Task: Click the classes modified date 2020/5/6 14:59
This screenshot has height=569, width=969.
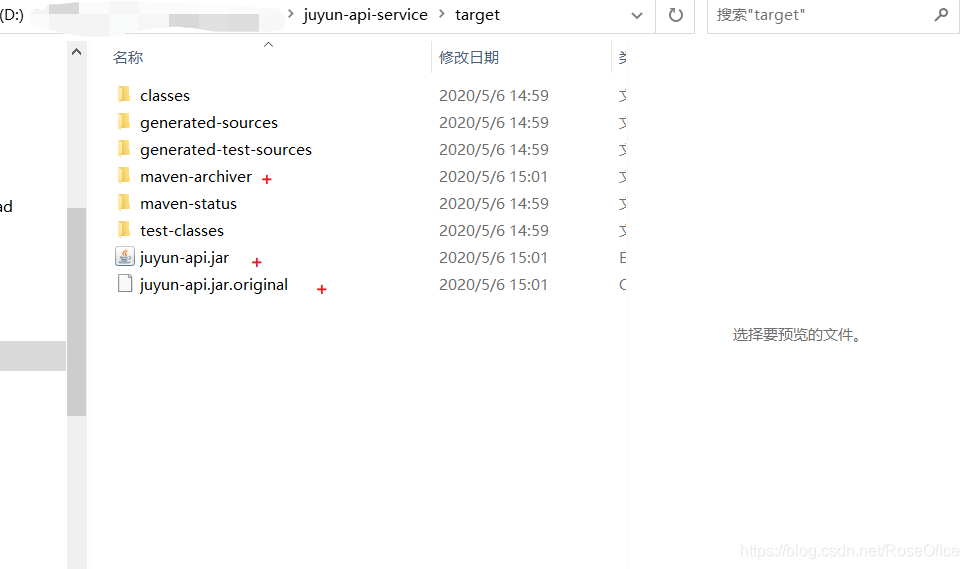Action: point(494,95)
